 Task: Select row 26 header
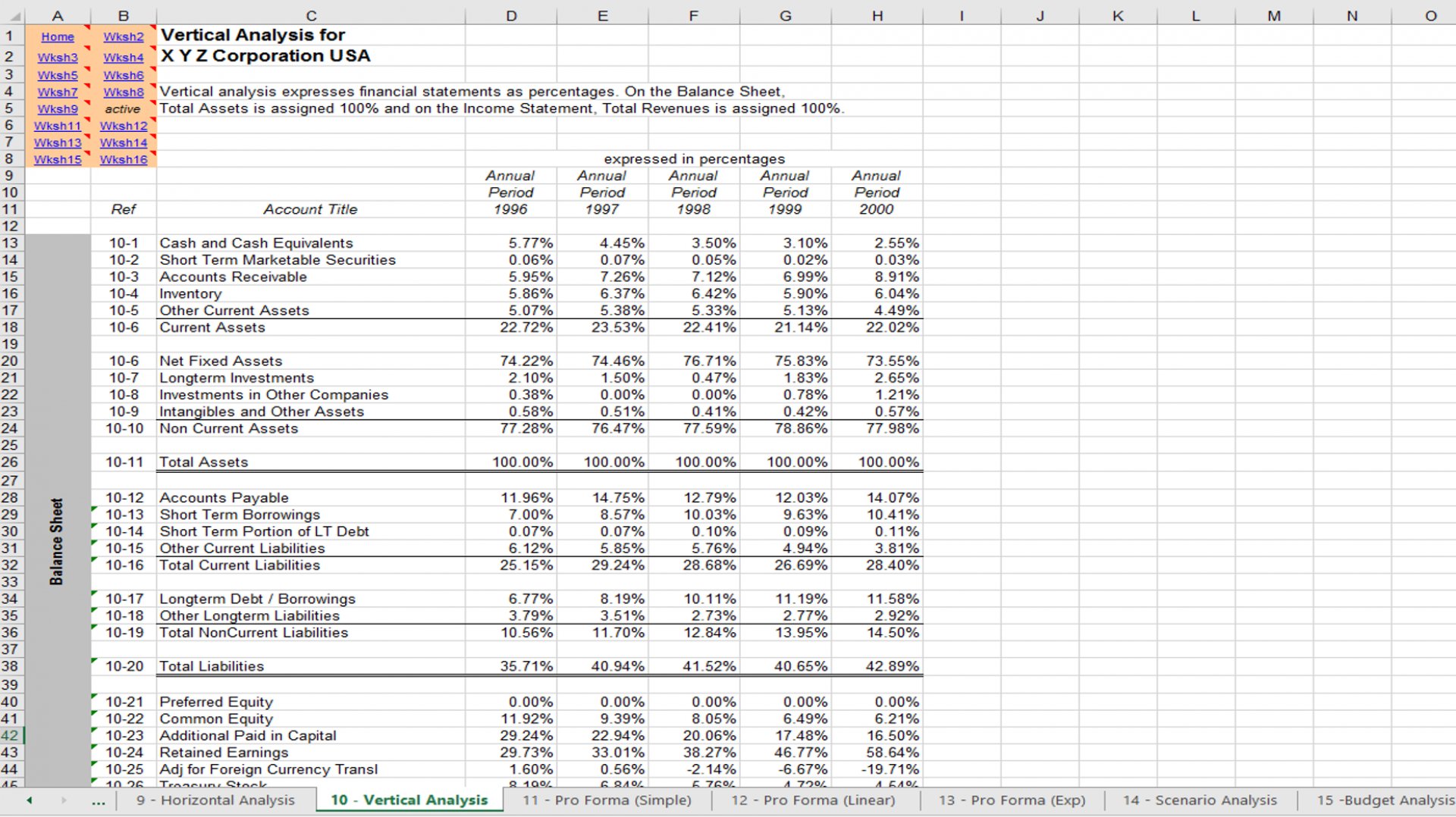pyautogui.click(x=11, y=462)
